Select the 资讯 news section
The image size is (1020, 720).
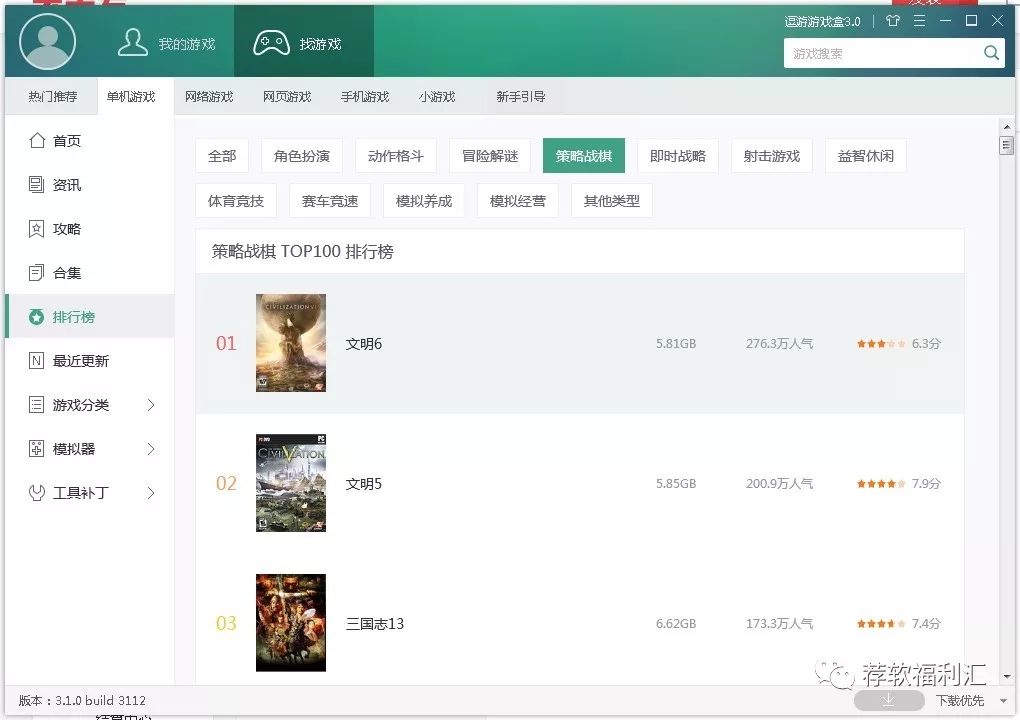[x=62, y=184]
